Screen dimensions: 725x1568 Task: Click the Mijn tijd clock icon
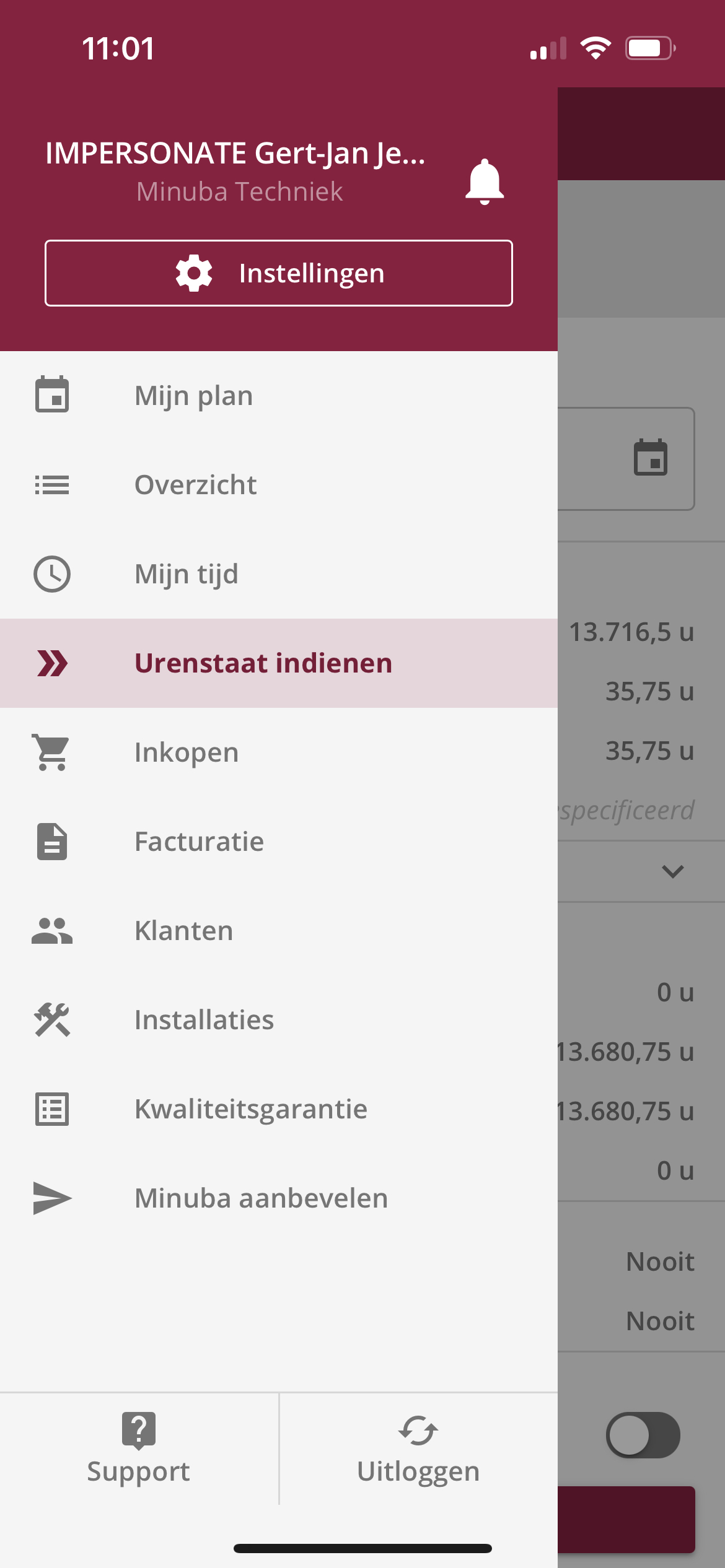[52, 574]
